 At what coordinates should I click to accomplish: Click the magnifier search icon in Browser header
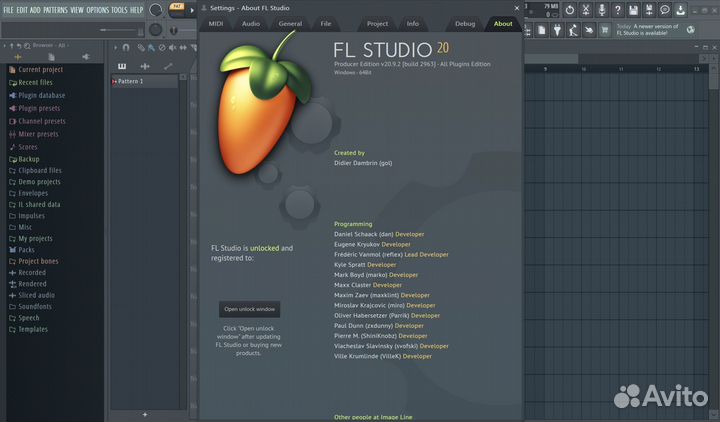pos(27,45)
